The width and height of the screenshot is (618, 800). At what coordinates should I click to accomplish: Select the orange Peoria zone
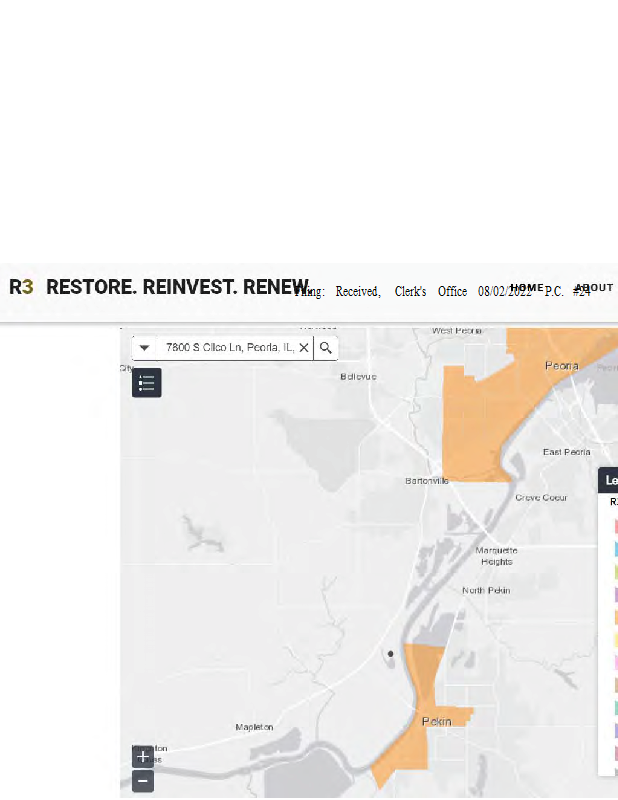[x=480, y=420]
